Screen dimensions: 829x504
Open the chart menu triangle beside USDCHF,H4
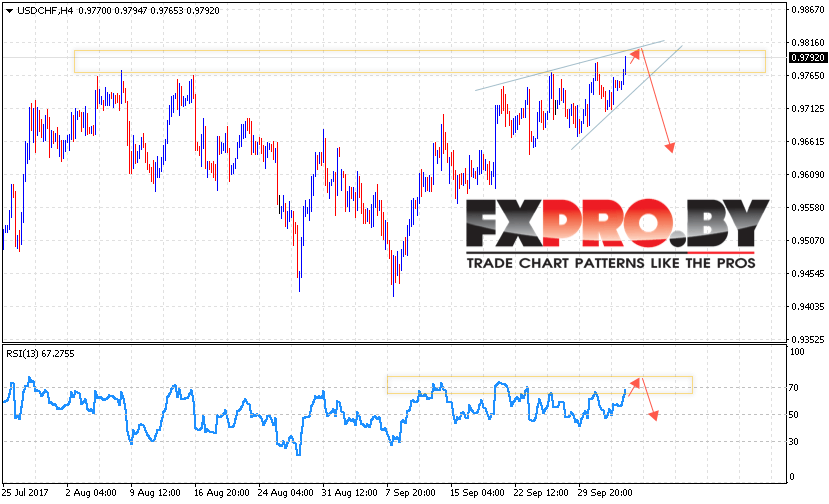(x=9, y=11)
